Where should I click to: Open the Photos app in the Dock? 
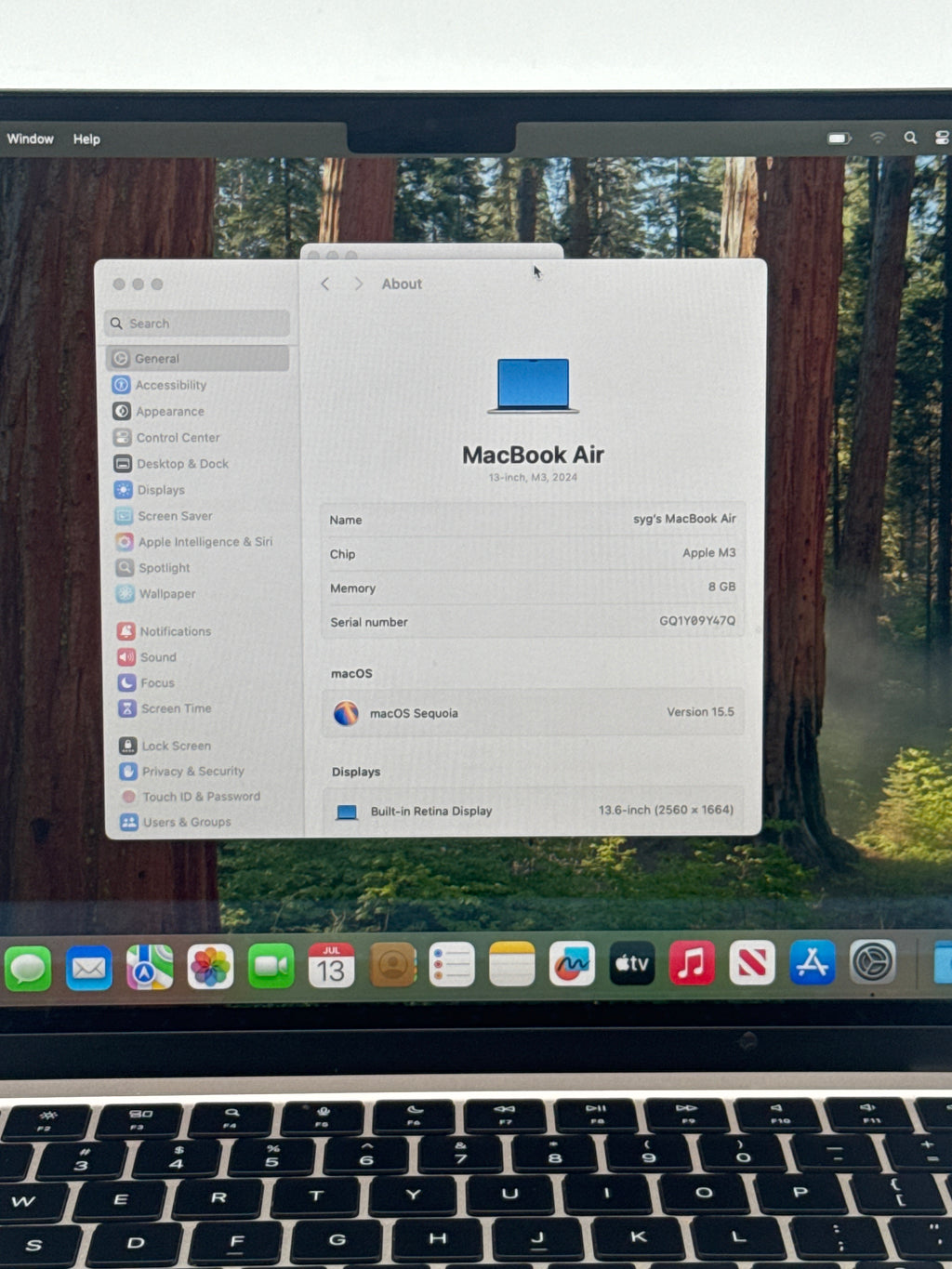point(210,967)
